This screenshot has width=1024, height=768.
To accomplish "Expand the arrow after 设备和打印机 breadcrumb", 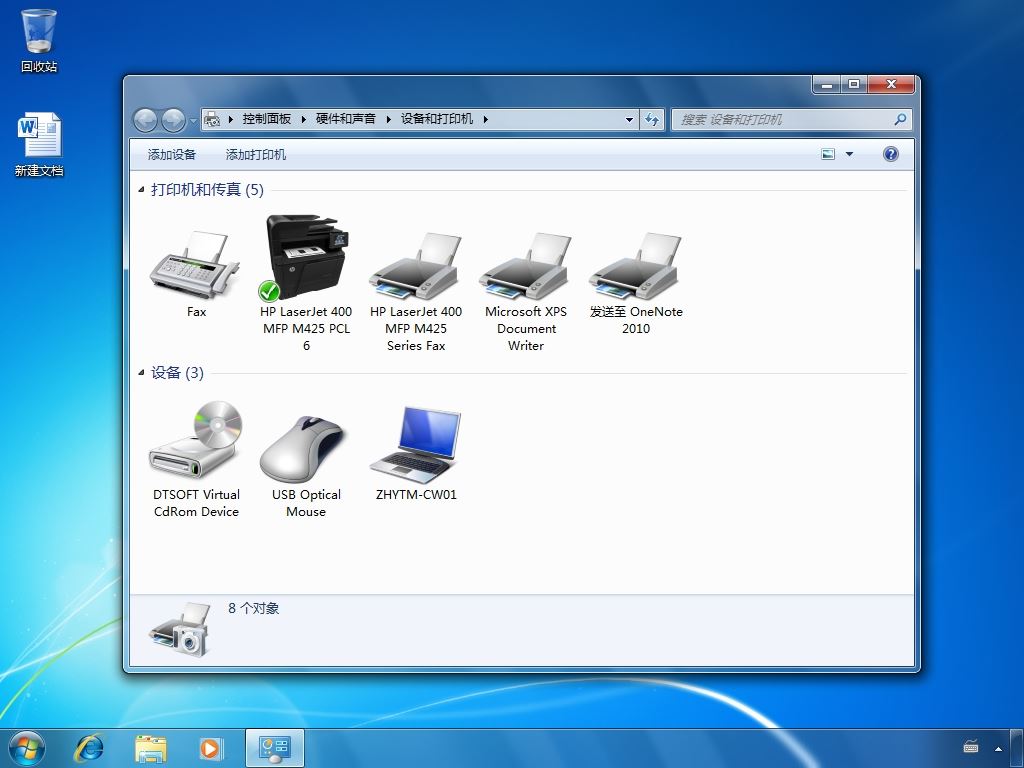I will click(485, 120).
